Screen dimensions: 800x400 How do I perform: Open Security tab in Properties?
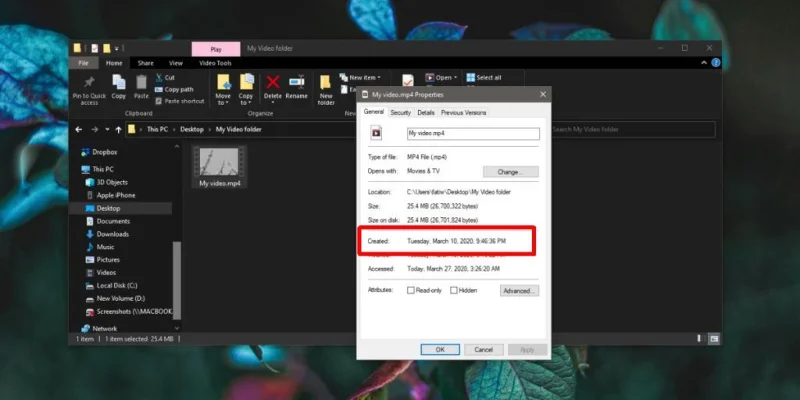[x=401, y=113]
